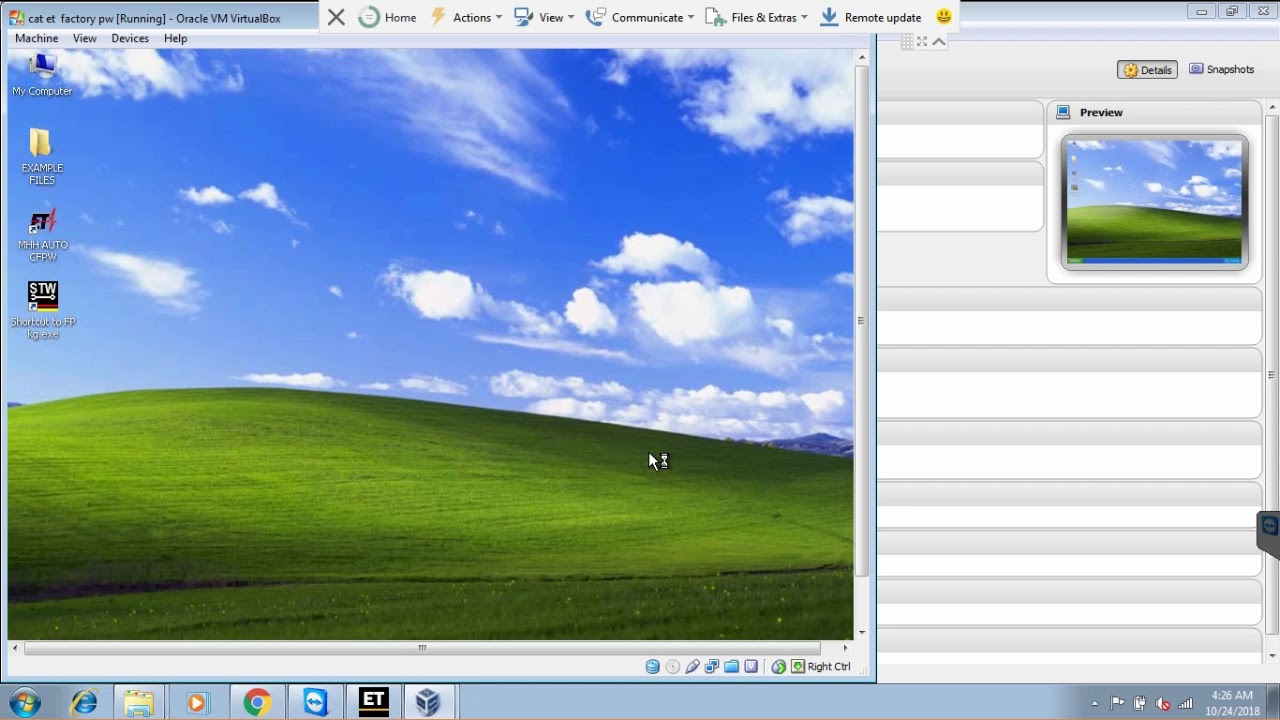This screenshot has height=720, width=1280.
Task: Switch to VirtualBox in the taskbar
Action: coord(429,702)
